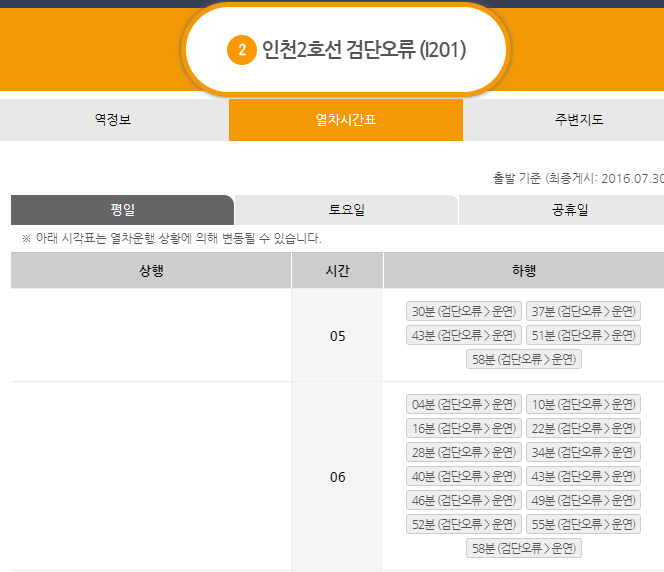Click the 05시 58분 departure button
This screenshot has width=664, height=572.
[524, 359]
